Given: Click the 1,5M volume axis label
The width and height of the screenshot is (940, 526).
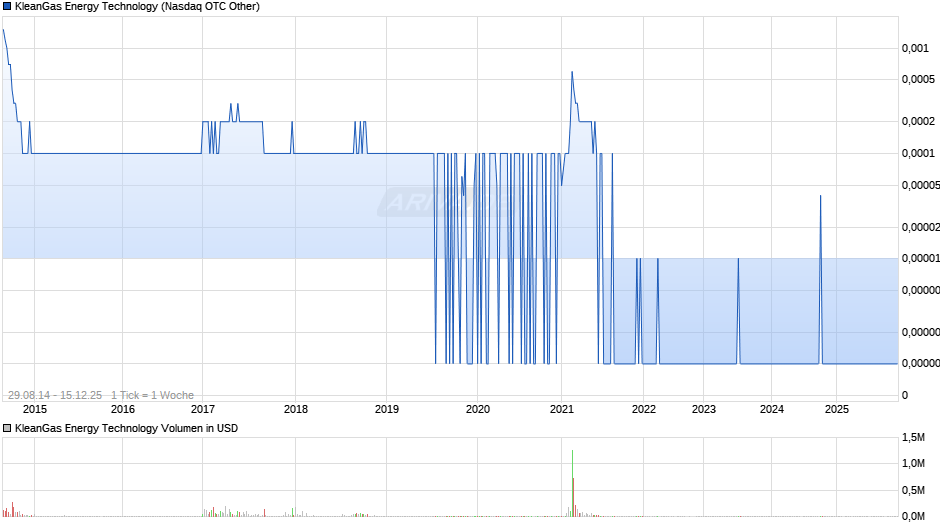Looking at the screenshot, I should (x=914, y=438).
